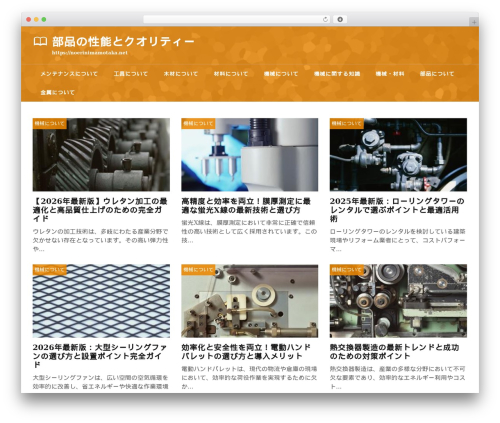Open the メンテナンスについて menu item

(x=69, y=74)
